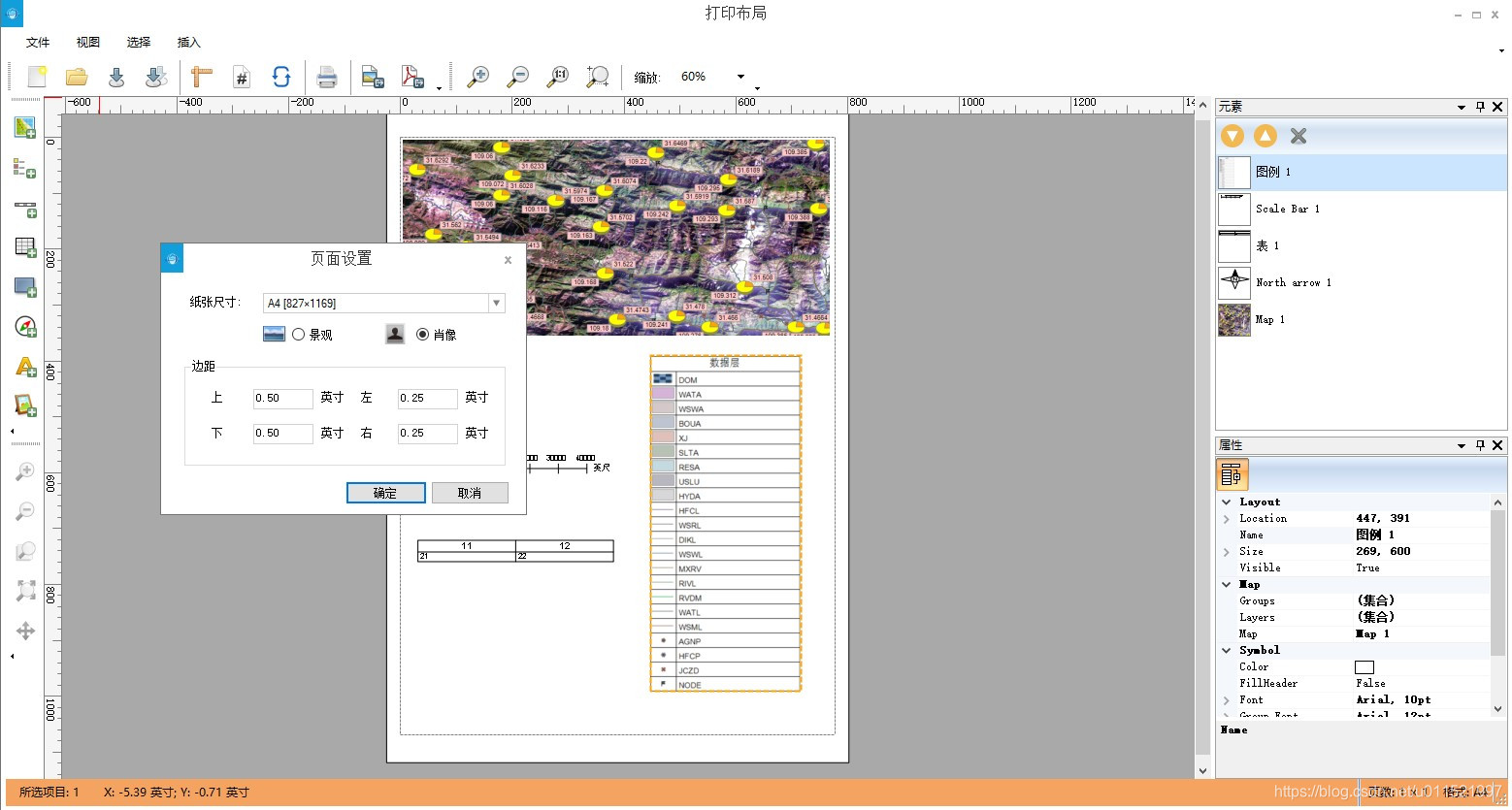This screenshot has height=810, width=1512.
Task: Set layout zoom to 1:1 magnifier
Action: click(x=558, y=77)
